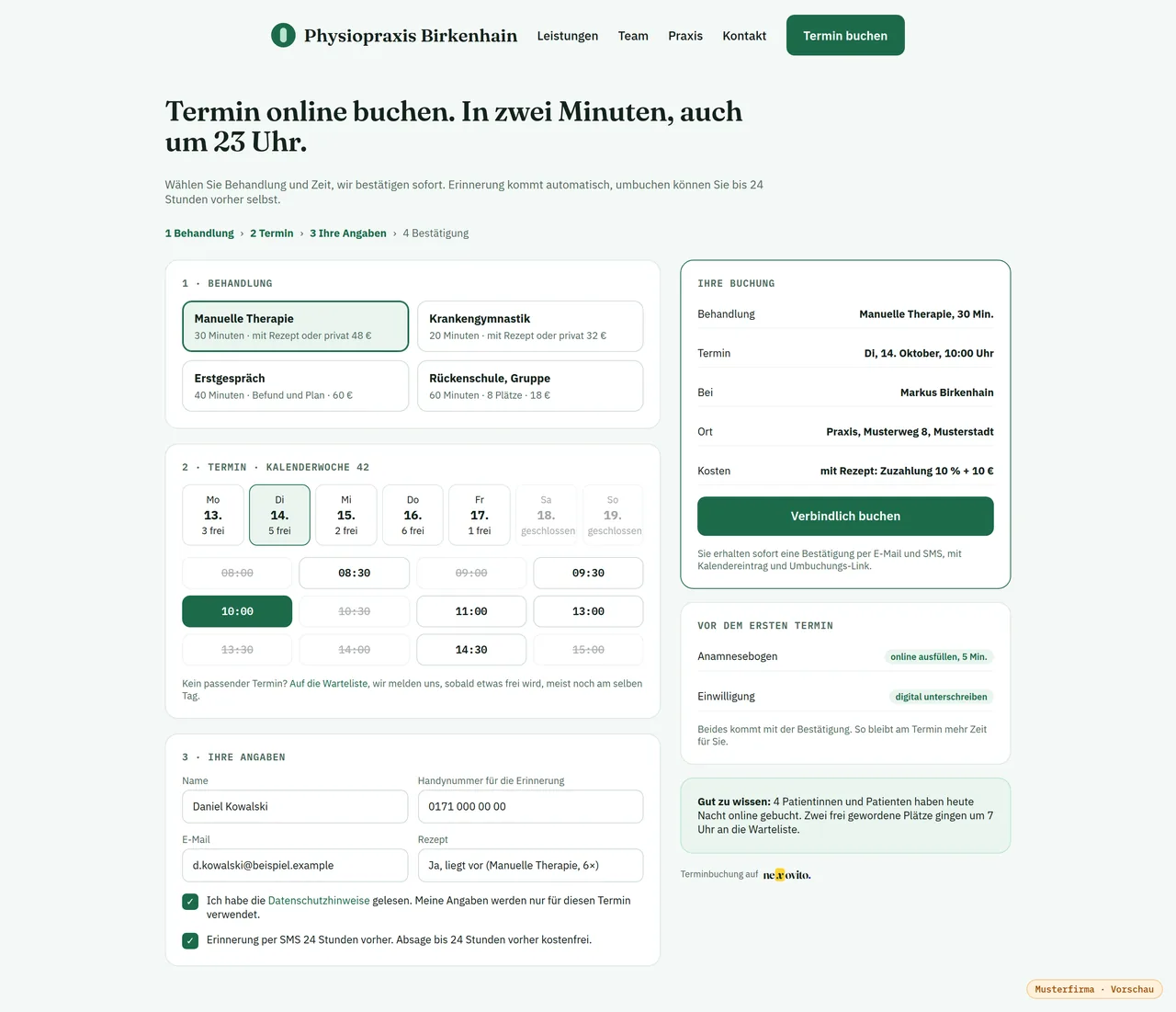The image size is (1176, 1012).
Task: Edit the E-Mail input field
Action: click(295, 865)
